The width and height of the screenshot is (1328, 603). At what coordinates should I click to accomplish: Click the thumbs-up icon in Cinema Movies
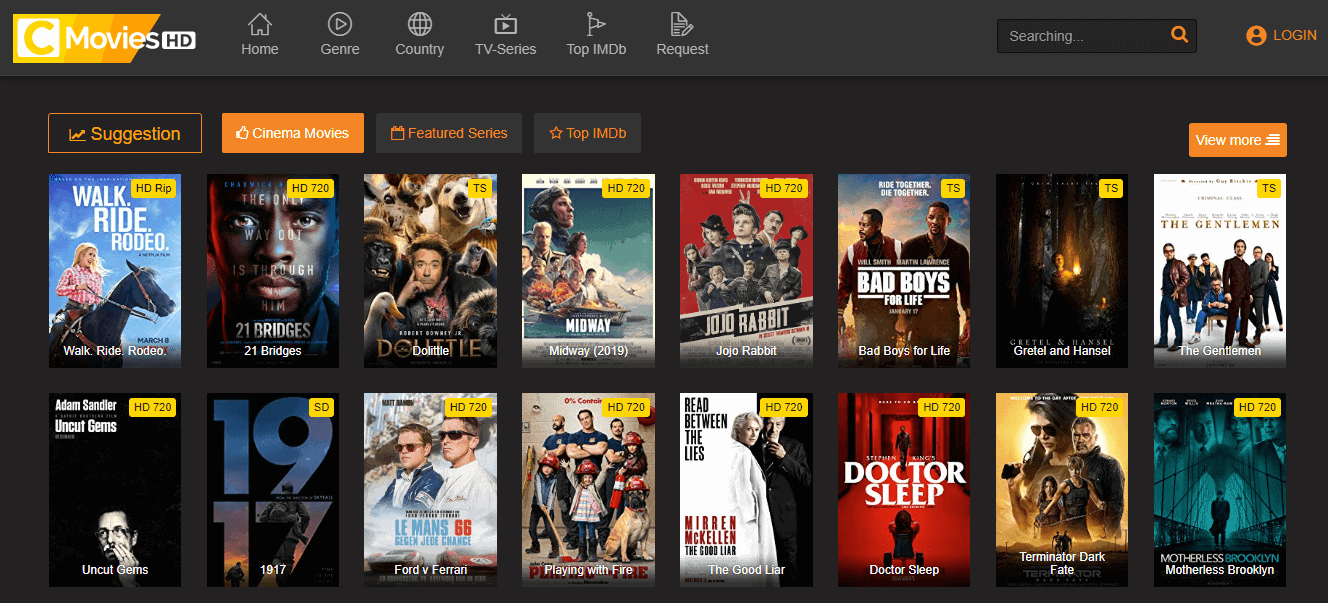pos(242,132)
